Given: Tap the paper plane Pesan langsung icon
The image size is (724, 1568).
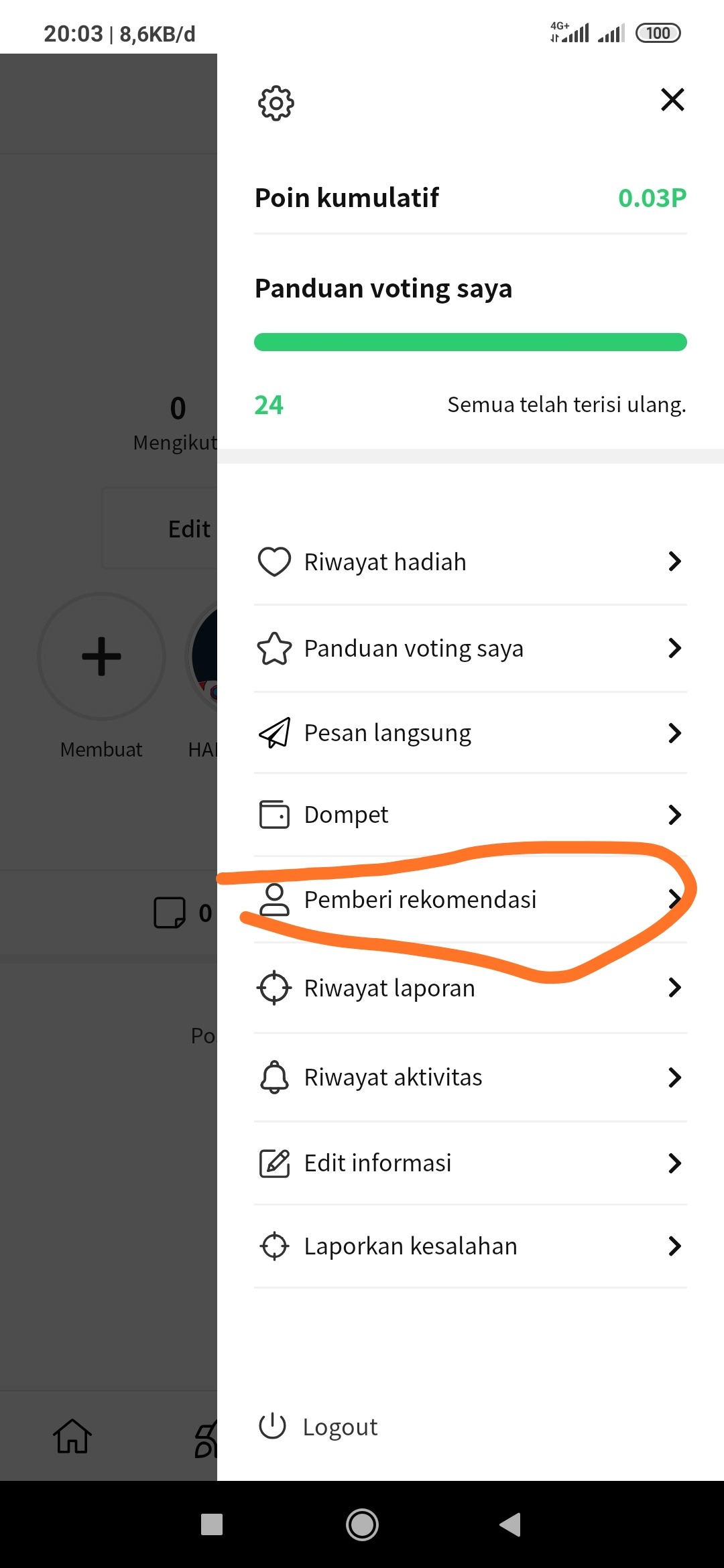Looking at the screenshot, I should [274, 732].
